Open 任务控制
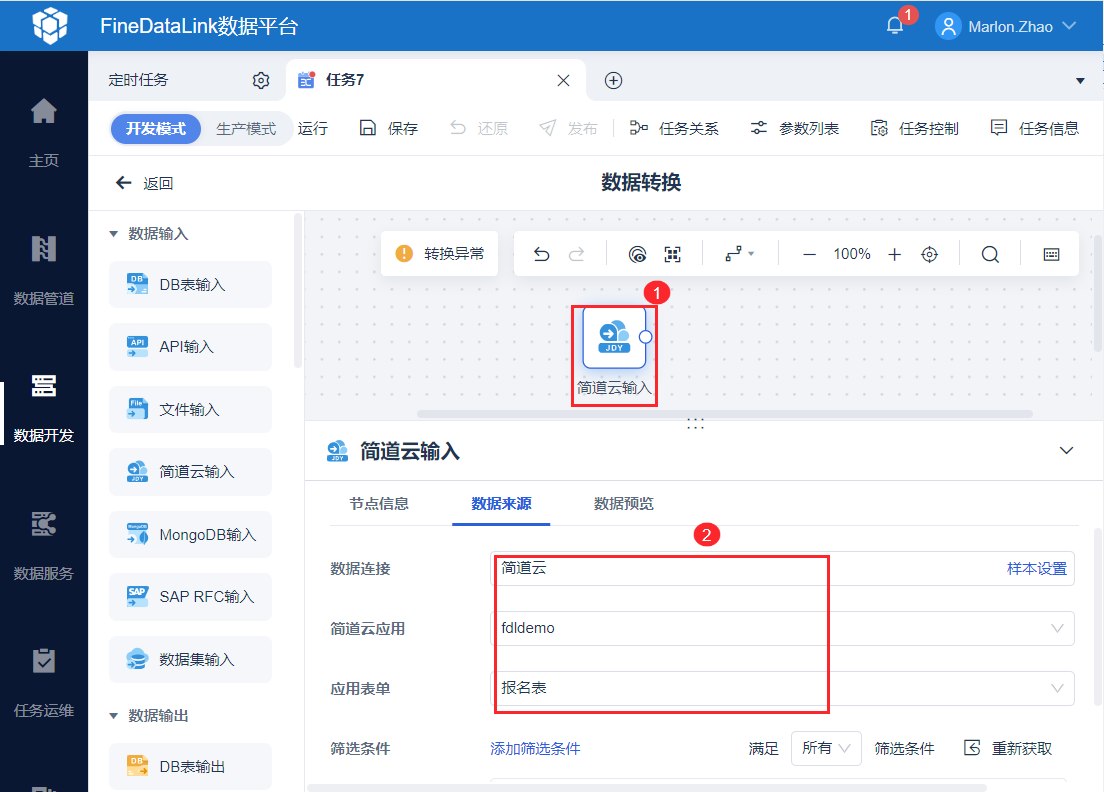This screenshot has width=1104, height=792. pyautogui.click(x=914, y=128)
